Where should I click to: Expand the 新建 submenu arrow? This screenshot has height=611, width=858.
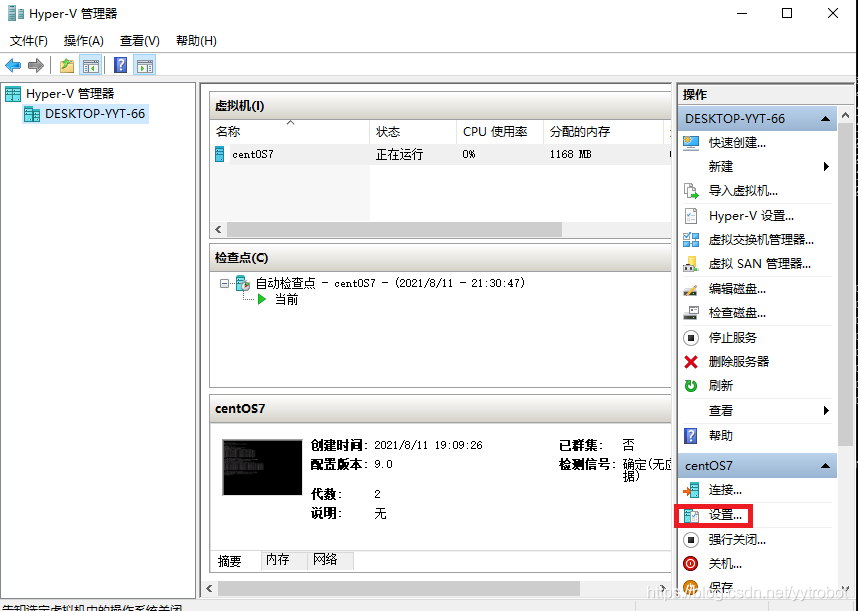(826, 166)
